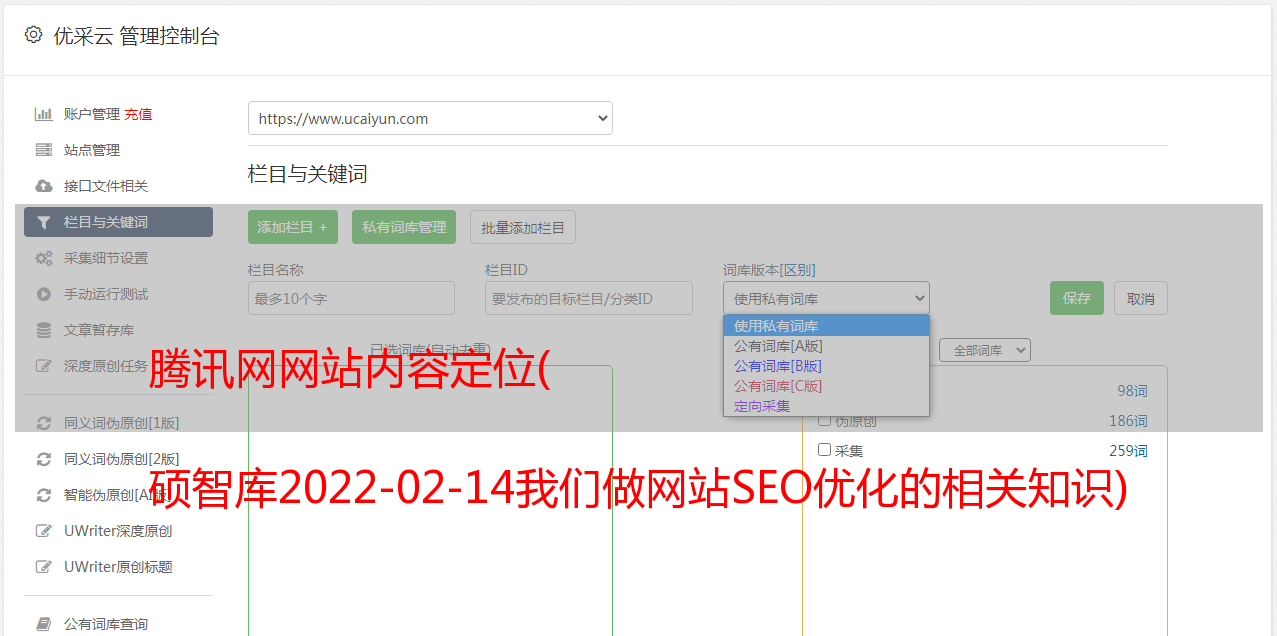Click the 186词 count
This screenshot has height=636, width=1277.
click(x=1128, y=421)
